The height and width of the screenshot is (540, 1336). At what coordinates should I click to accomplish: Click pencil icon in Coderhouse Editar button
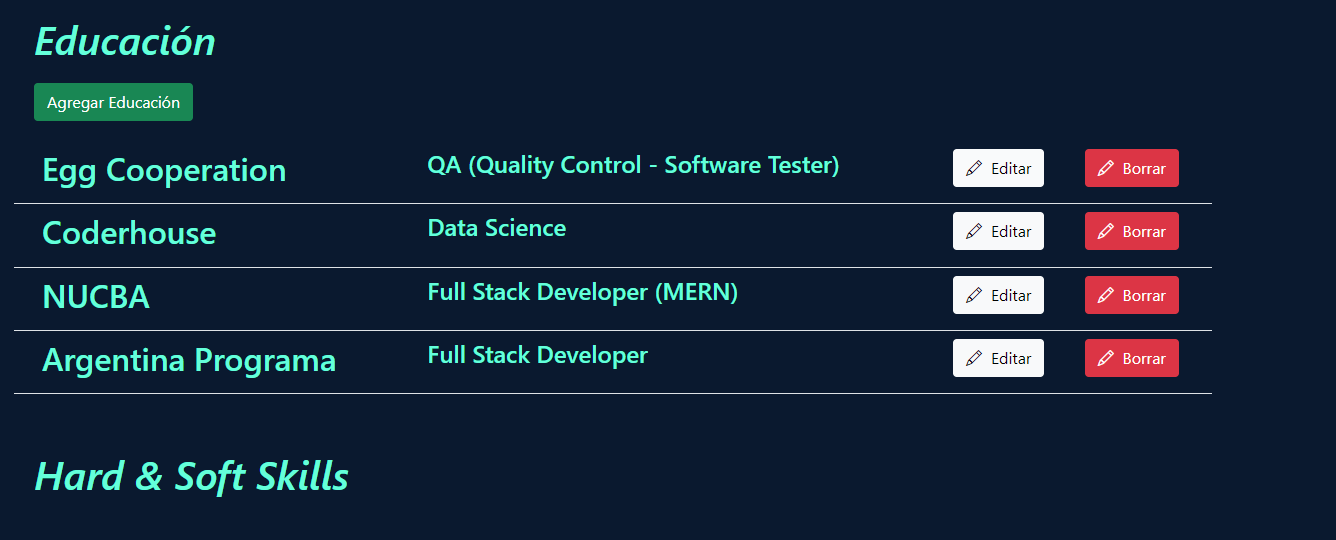click(x=974, y=231)
